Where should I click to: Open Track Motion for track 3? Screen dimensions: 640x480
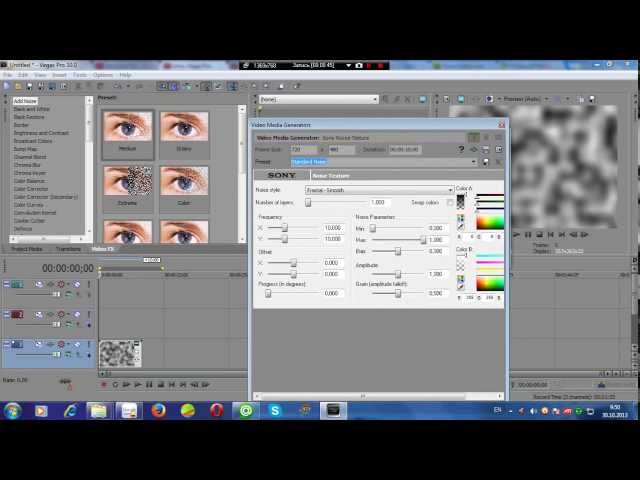point(39,344)
